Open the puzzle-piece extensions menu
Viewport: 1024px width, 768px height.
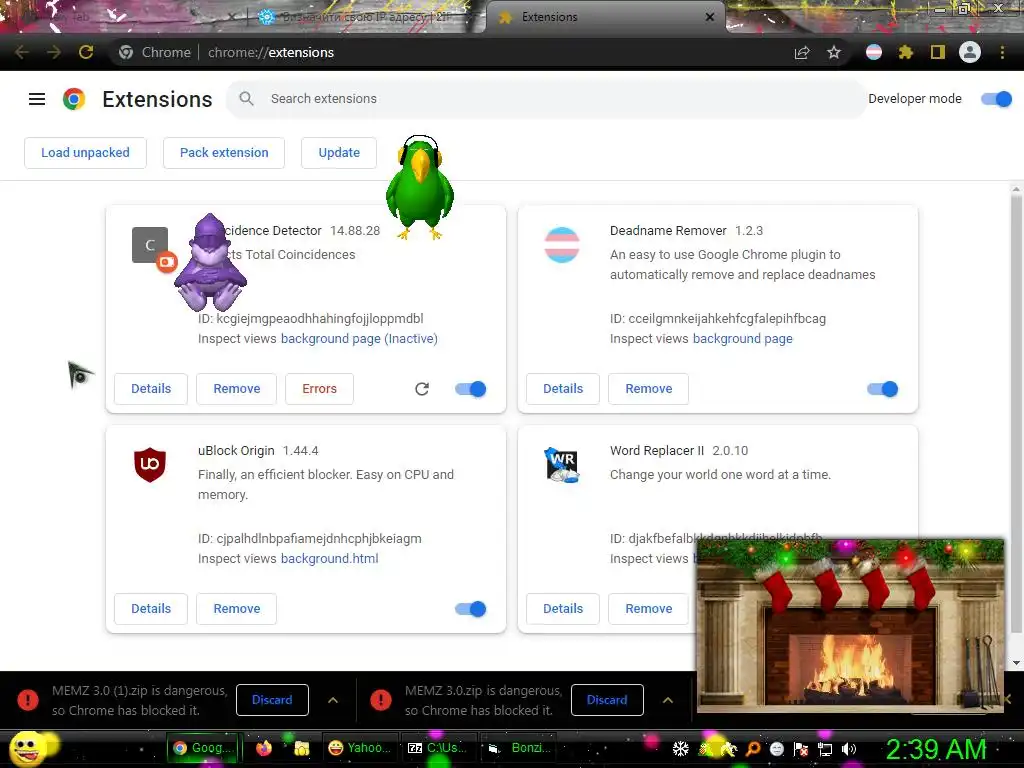pos(905,52)
